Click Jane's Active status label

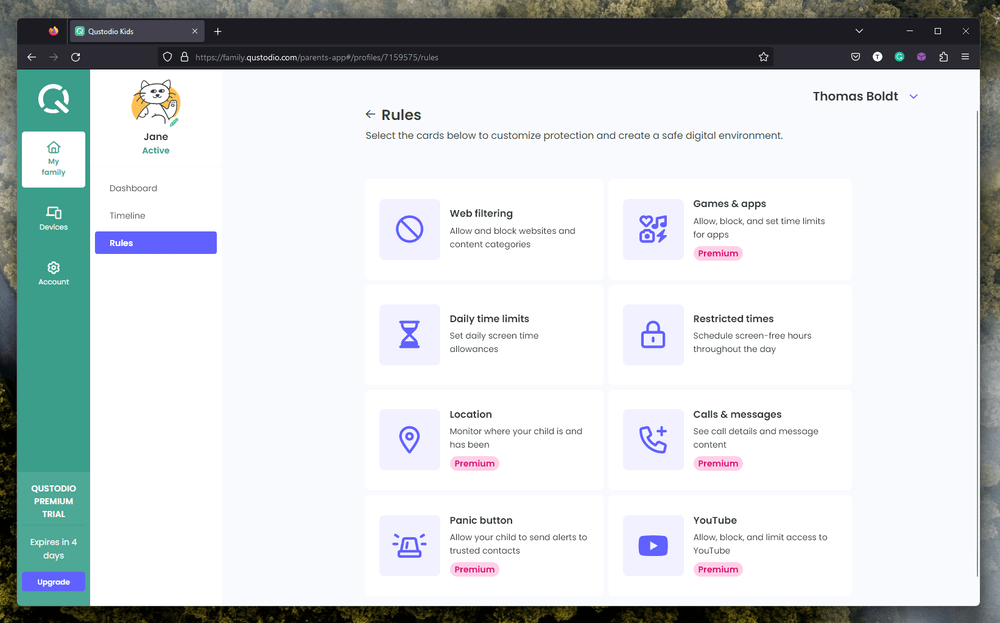pos(156,150)
